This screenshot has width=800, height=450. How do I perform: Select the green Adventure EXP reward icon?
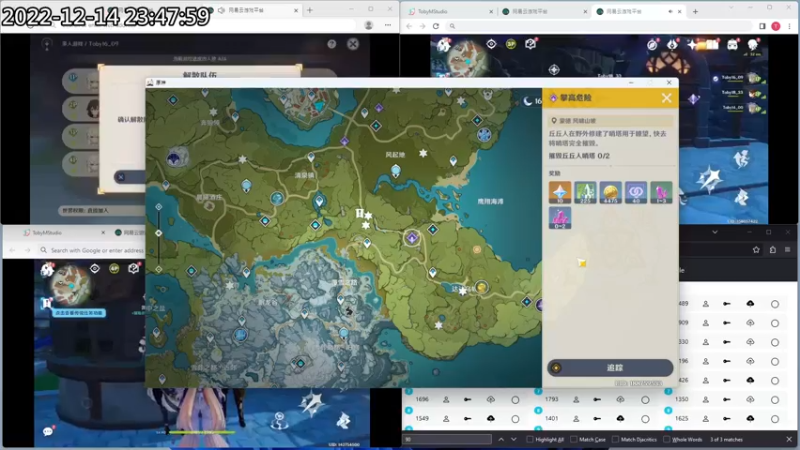coord(585,192)
